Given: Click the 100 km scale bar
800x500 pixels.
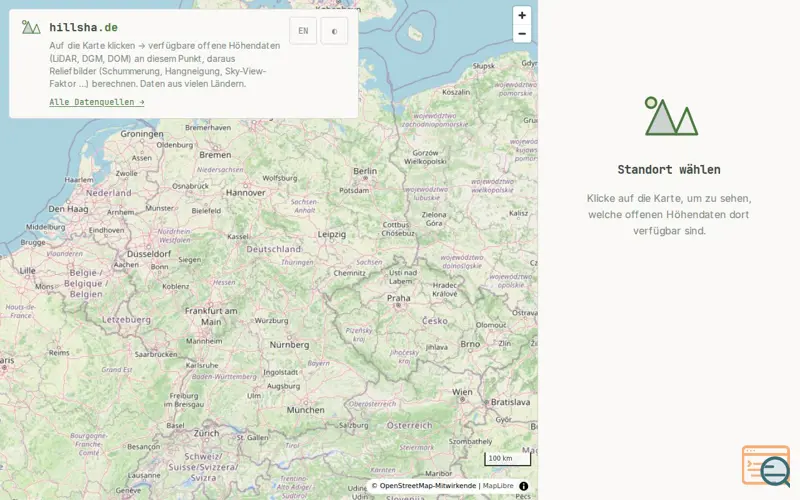Looking at the screenshot, I should [507, 459].
